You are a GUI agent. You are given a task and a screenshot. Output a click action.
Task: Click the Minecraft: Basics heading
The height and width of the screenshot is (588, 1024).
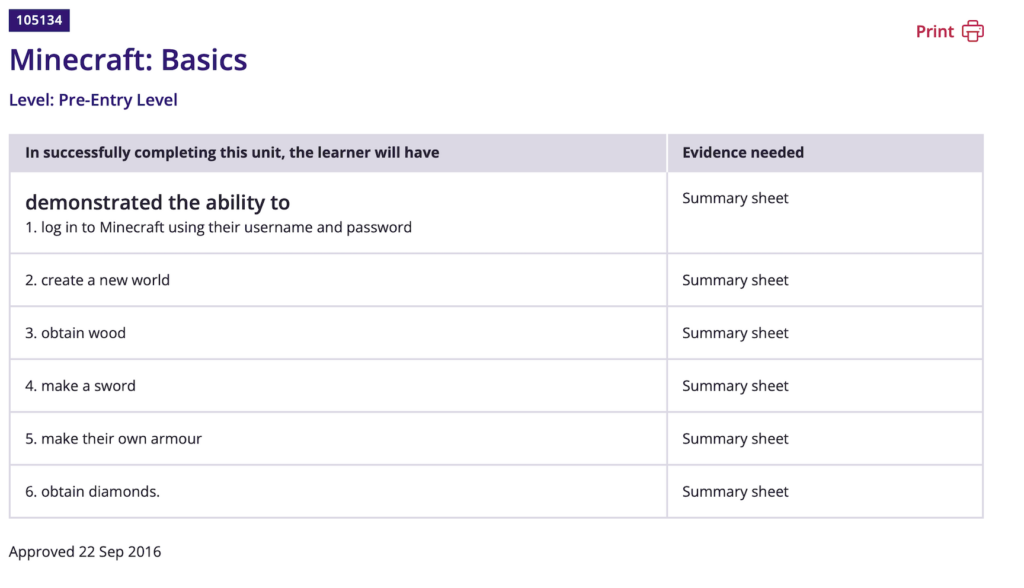pyautogui.click(x=128, y=60)
